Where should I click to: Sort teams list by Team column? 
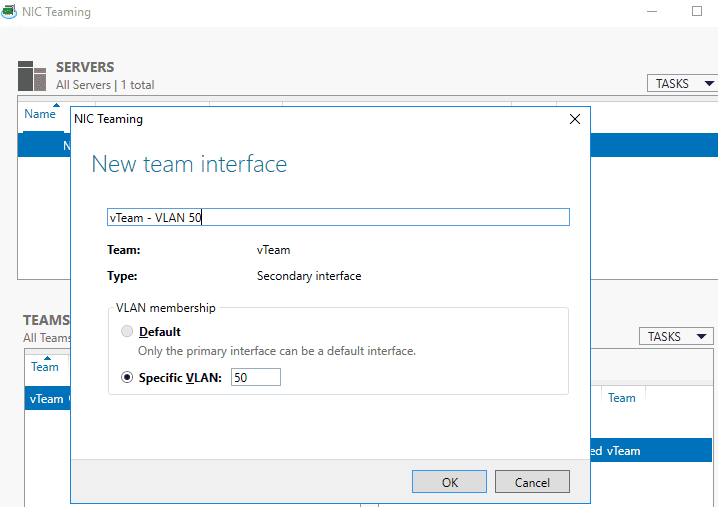(45, 367)
